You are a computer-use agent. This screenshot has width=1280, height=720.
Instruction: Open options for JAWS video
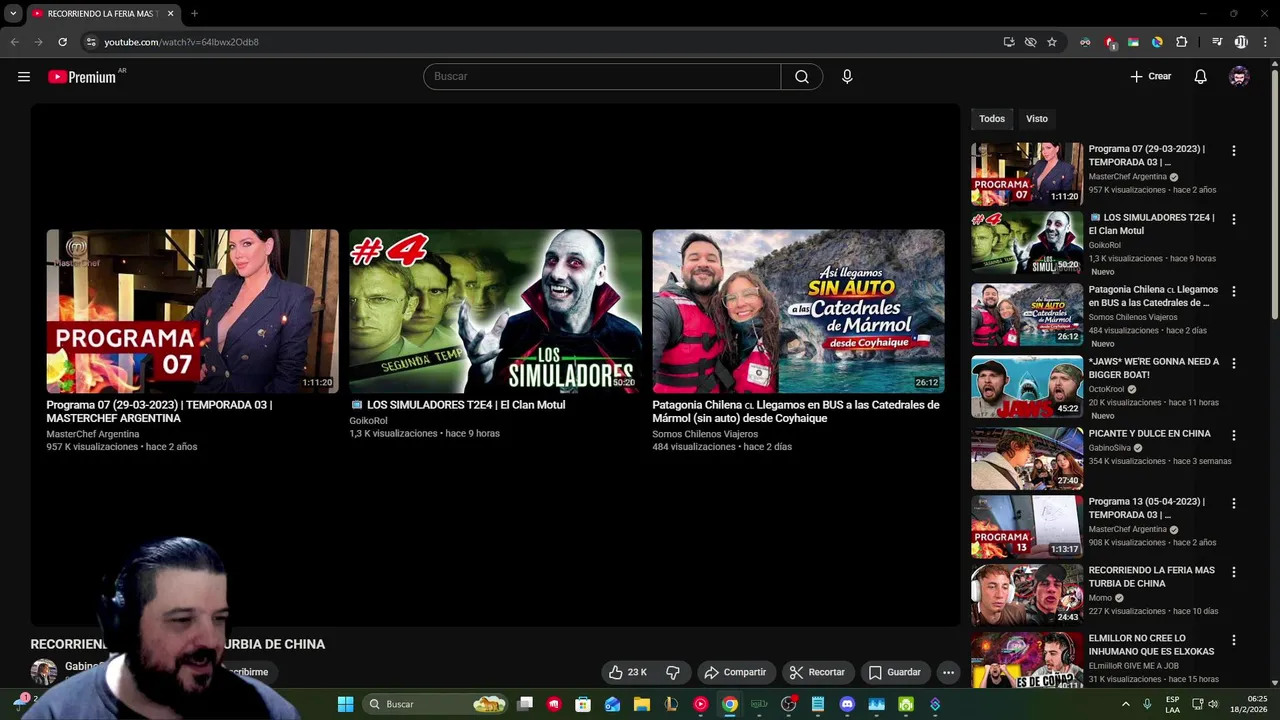(x=1233, y=363)
